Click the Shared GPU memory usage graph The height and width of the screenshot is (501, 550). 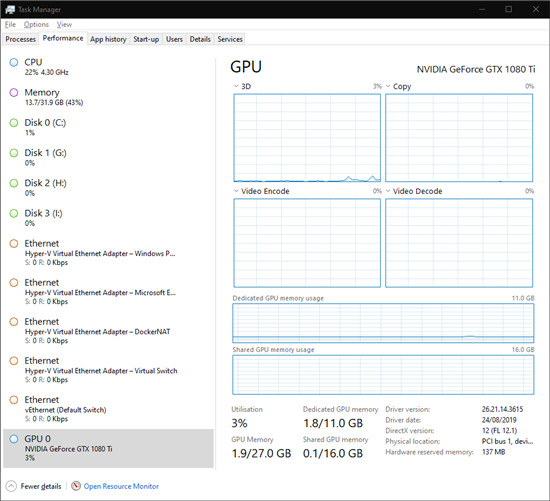pos(383,375)
